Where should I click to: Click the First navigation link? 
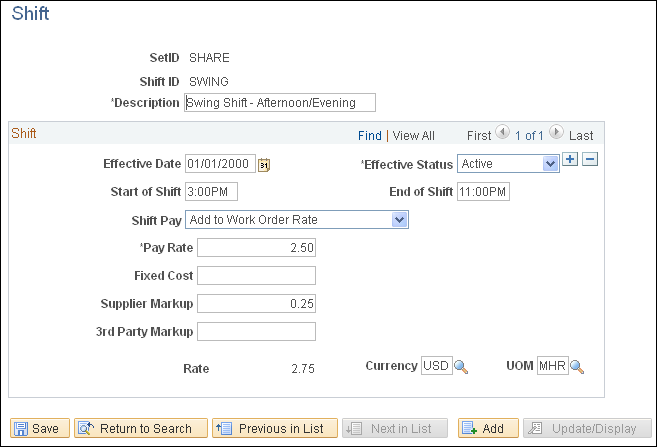tap(479, 136)
